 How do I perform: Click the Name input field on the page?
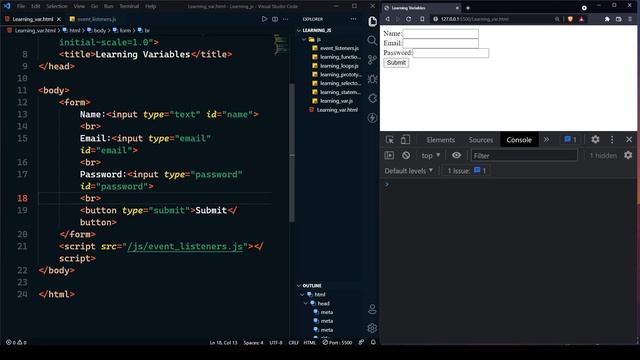[x=440, y=33]
